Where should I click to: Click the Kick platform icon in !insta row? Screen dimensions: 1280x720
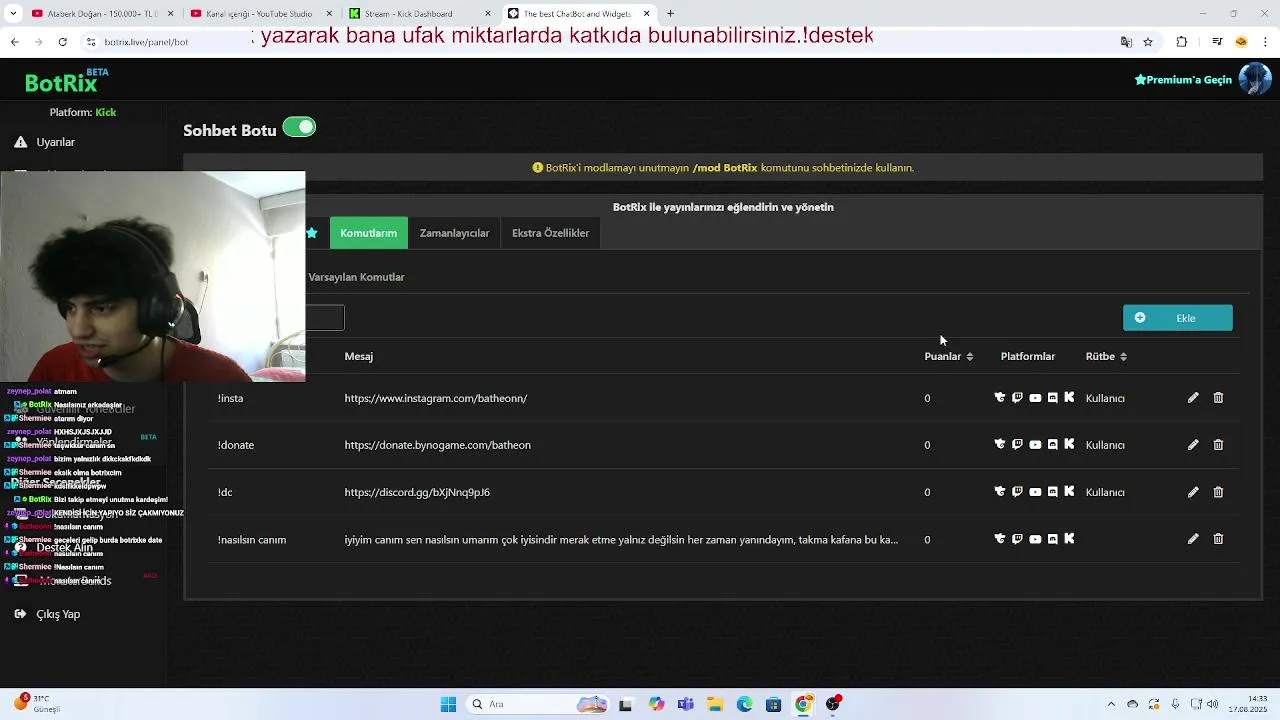click(x=1069, y=398)
